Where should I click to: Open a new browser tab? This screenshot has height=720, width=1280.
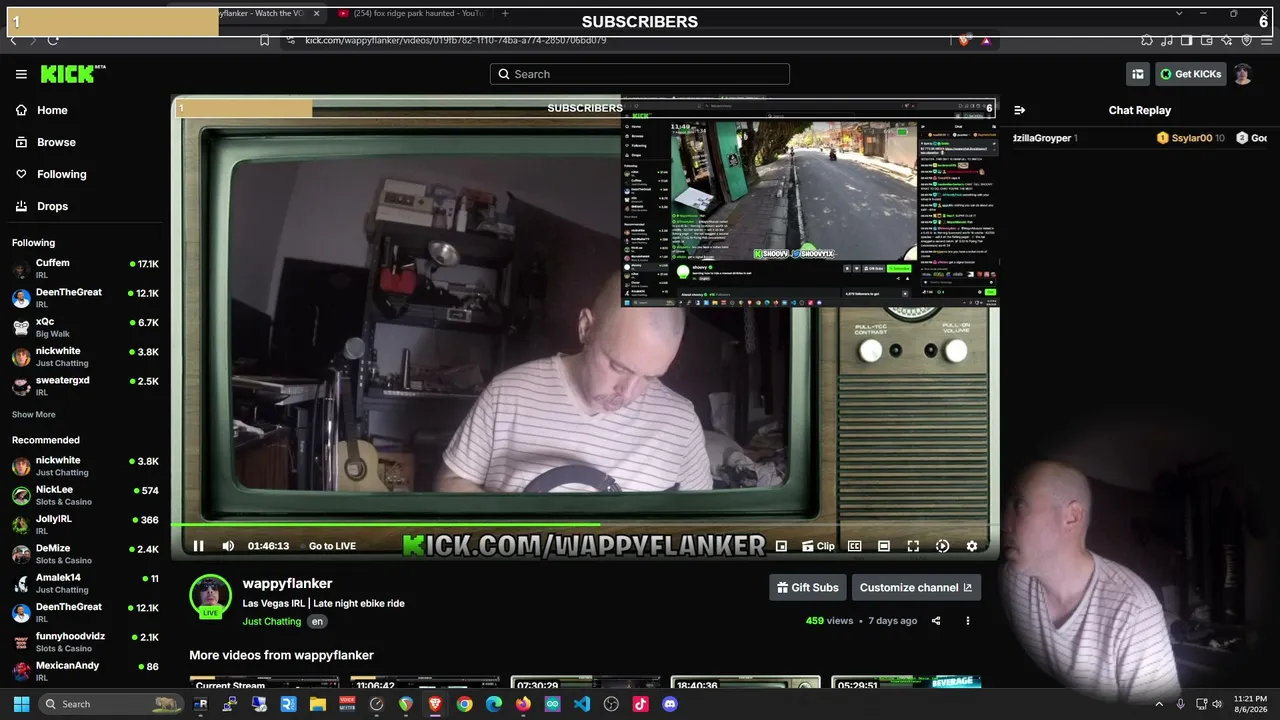[505, 13]
